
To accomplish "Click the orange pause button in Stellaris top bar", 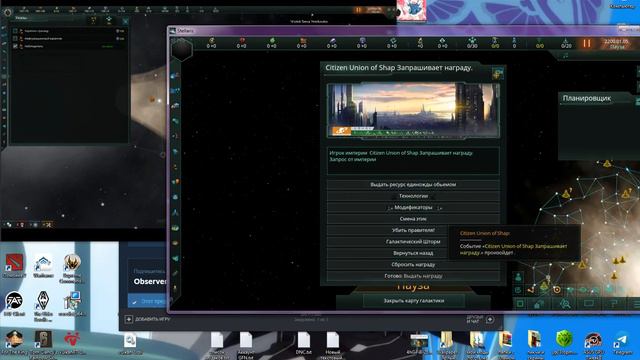I will (587, 43).
